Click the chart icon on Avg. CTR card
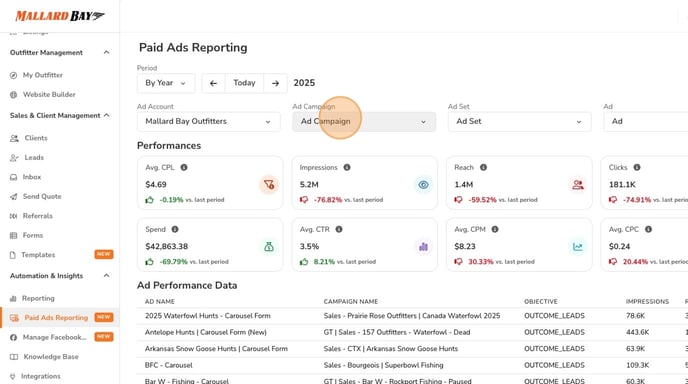 pyautogui.click(x=423, y=247)
